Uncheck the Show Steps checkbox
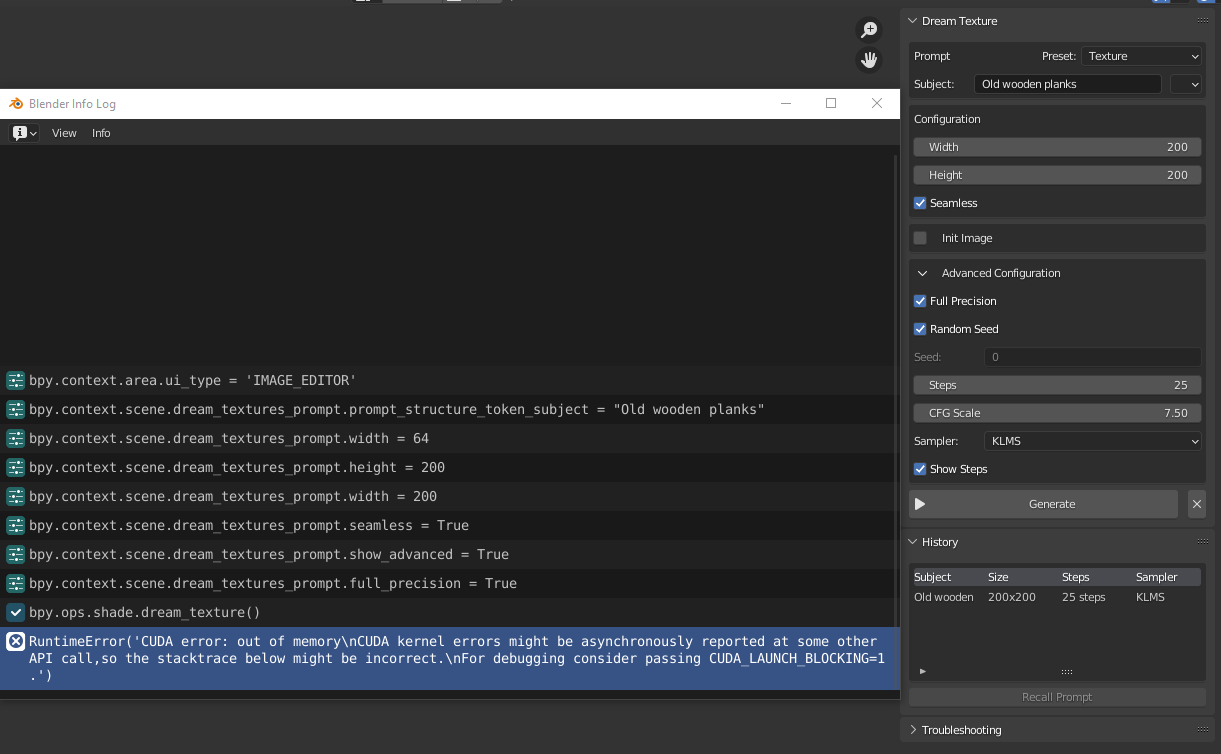The height and width of the screenshot is (754, 1221). pos(920,469)
